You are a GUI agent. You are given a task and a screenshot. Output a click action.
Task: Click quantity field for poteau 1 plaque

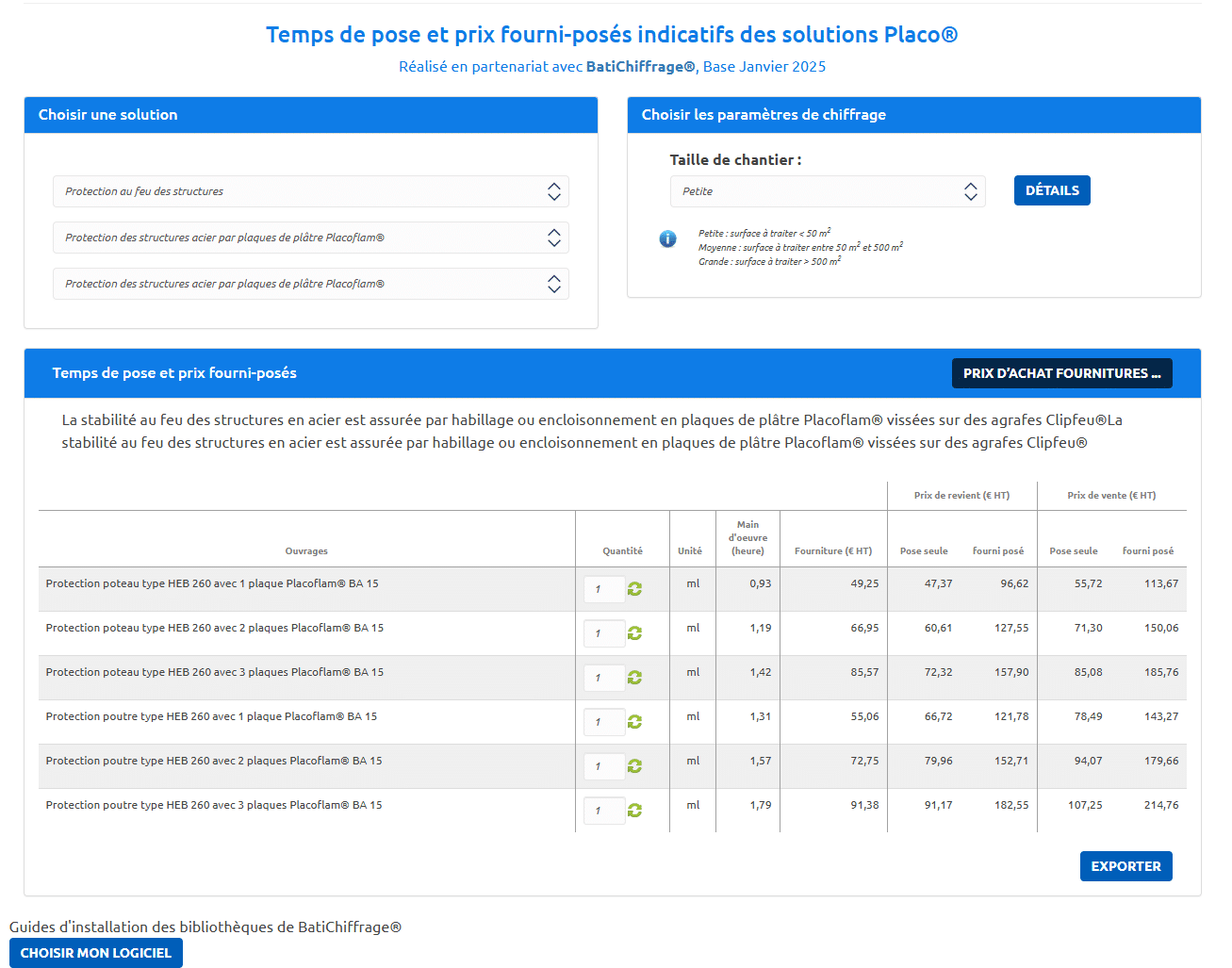pos(603,589)
